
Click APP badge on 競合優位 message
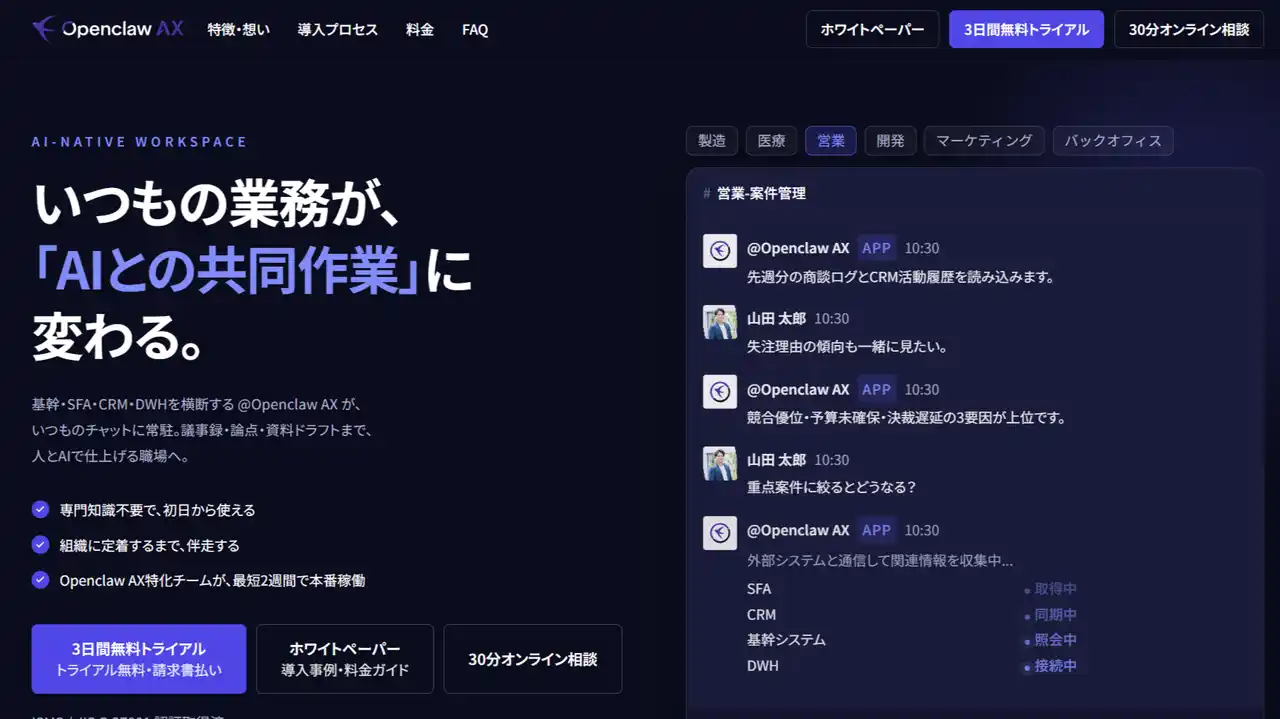[x=876, y=389]
